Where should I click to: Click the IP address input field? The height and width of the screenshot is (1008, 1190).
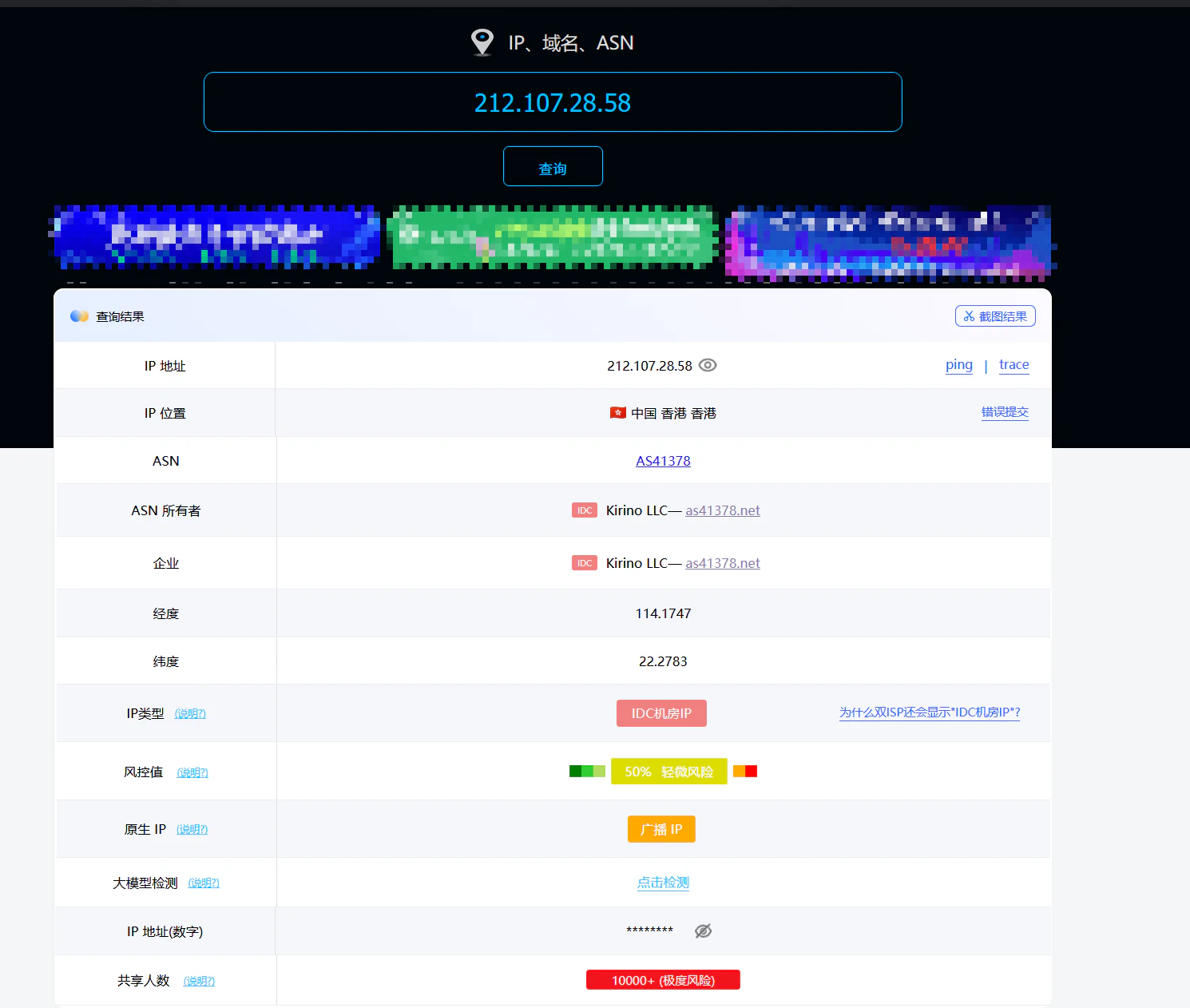(x=552, y=102)
